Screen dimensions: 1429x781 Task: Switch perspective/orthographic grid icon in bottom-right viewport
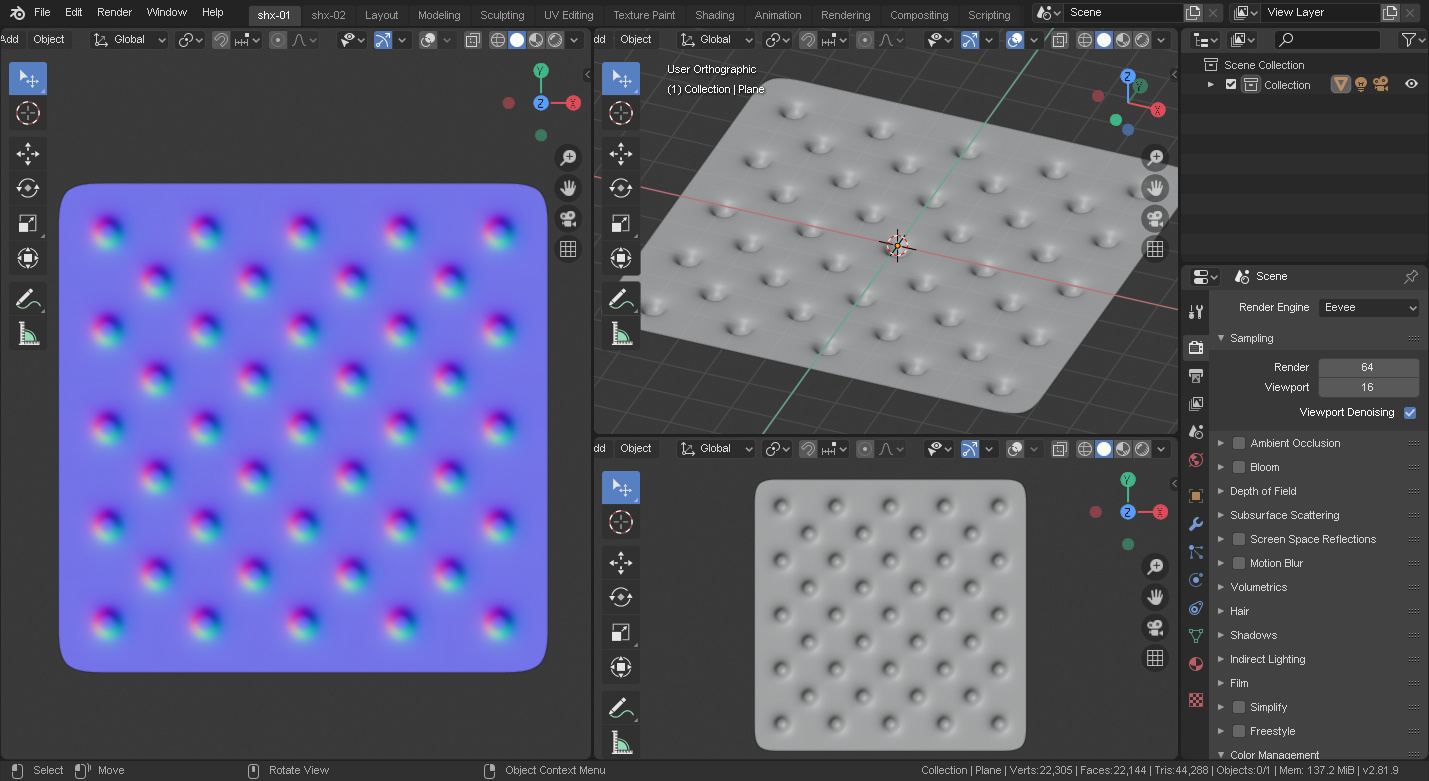coord(1155,658)
